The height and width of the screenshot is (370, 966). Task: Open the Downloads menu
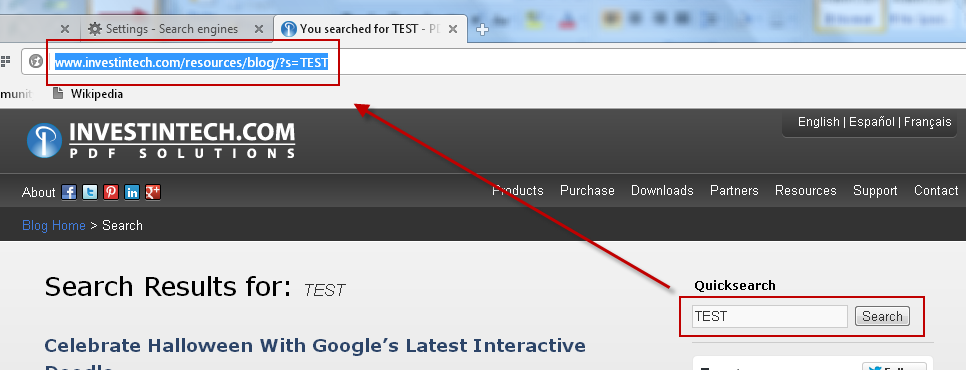coord(662,191)
